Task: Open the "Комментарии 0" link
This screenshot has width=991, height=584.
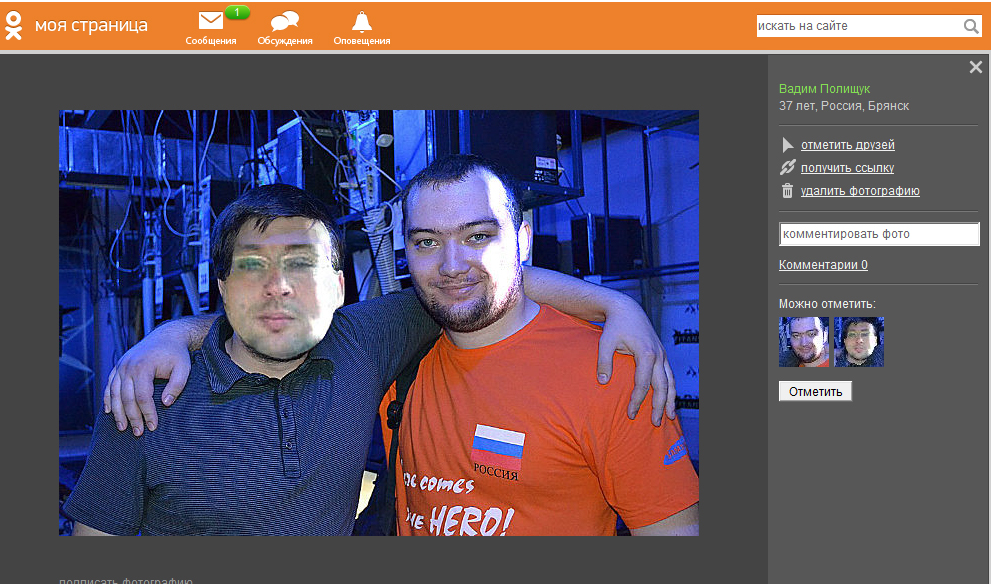Action: click(x=823, y=265)
